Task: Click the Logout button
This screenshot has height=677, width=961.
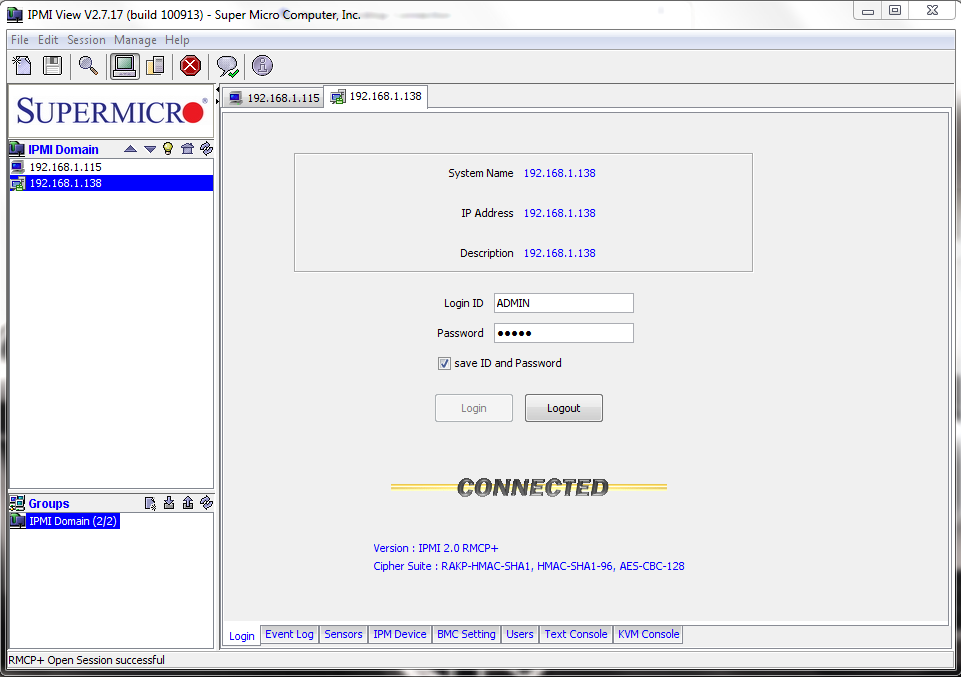Action: [563, 408]
